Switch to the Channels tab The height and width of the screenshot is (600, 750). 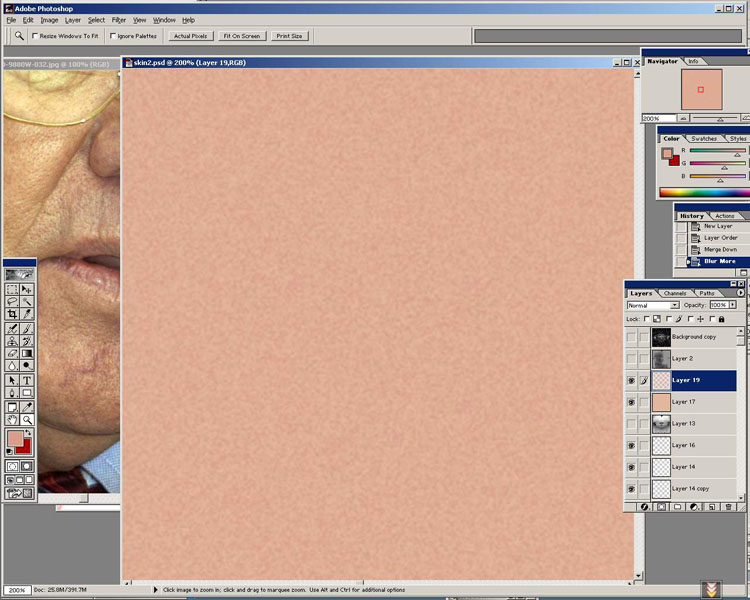tap(675, 293)
